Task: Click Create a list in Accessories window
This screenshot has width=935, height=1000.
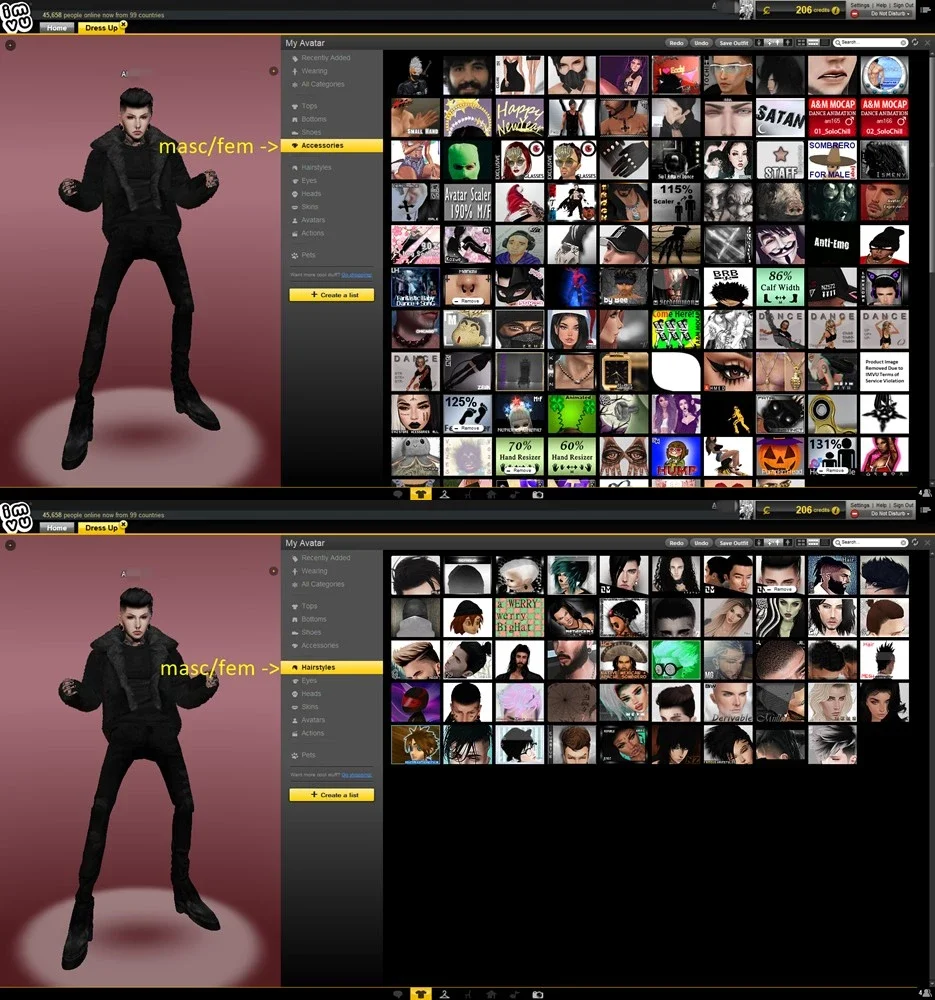Action: 332,295
